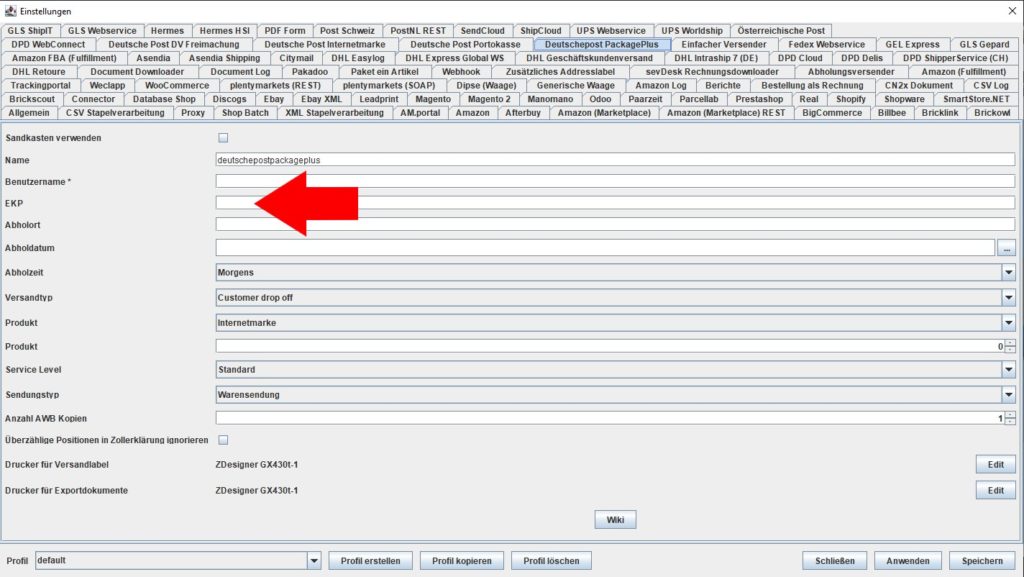Switch to Deutsche Post Internetmarke tab

pyautogui.click(x=325, y=44)
